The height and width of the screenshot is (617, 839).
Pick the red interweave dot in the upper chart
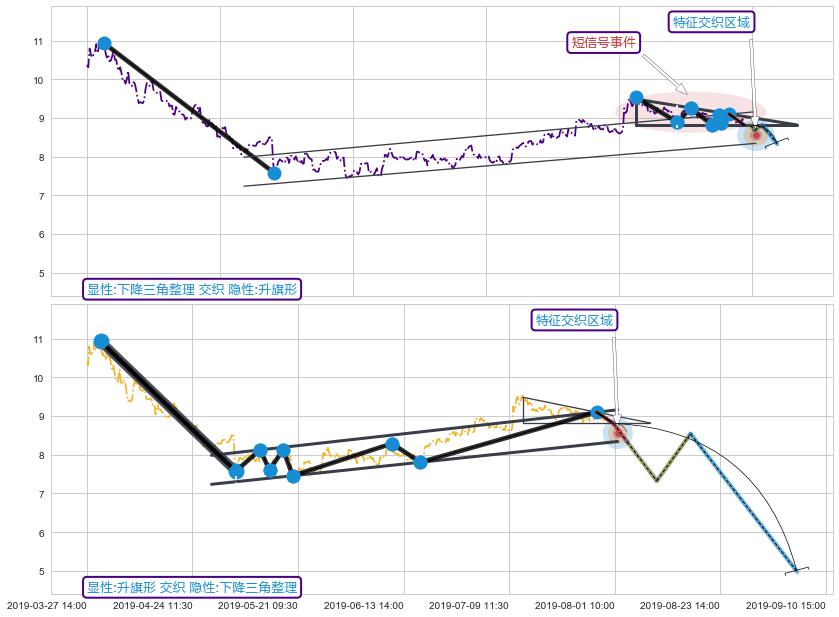pos(756,135)
